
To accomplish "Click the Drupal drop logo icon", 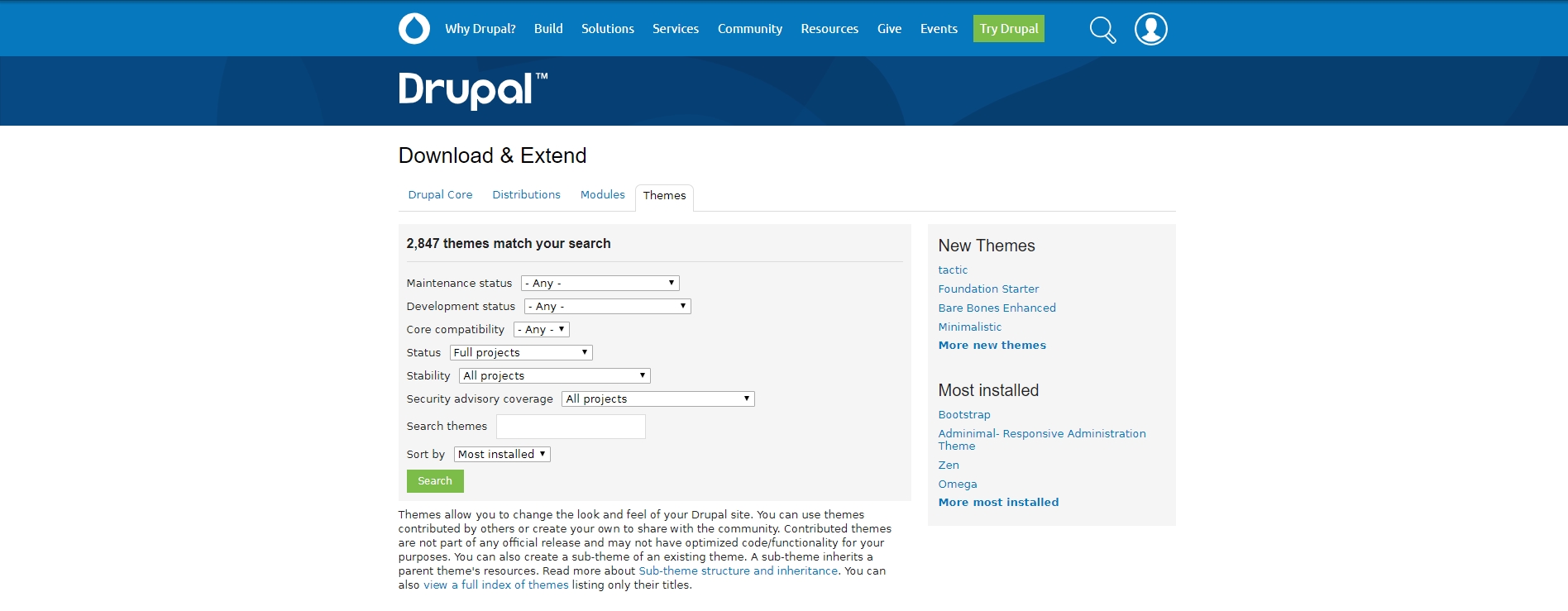I will click(414, 28).
